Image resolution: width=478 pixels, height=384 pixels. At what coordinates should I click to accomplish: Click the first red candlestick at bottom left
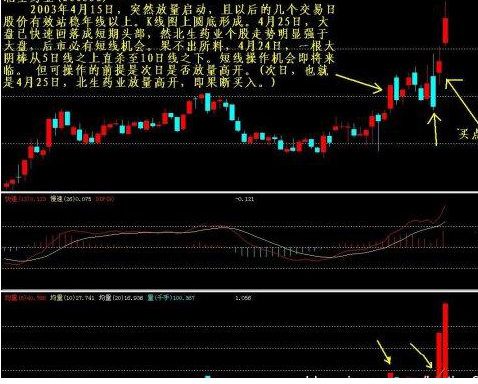point(6,185)
